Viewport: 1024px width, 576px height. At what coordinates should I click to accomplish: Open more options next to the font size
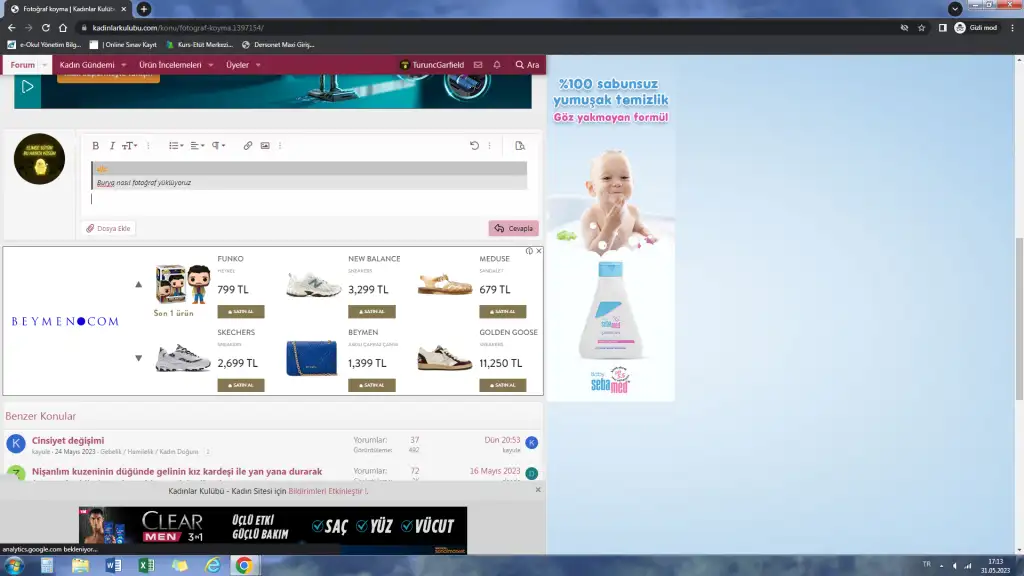(x=148, y=146)
